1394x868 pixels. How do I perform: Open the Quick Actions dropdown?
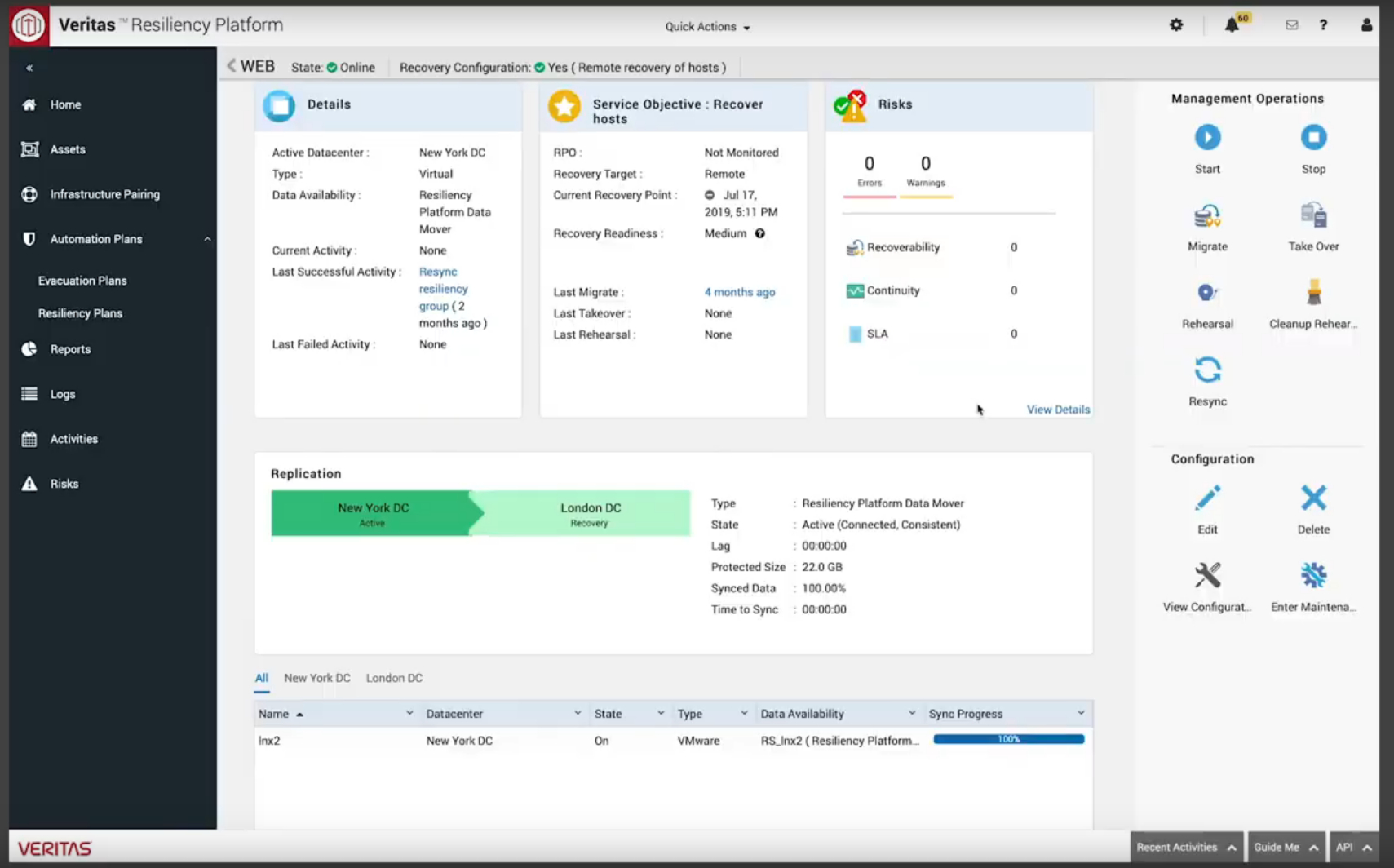[707, 26]
